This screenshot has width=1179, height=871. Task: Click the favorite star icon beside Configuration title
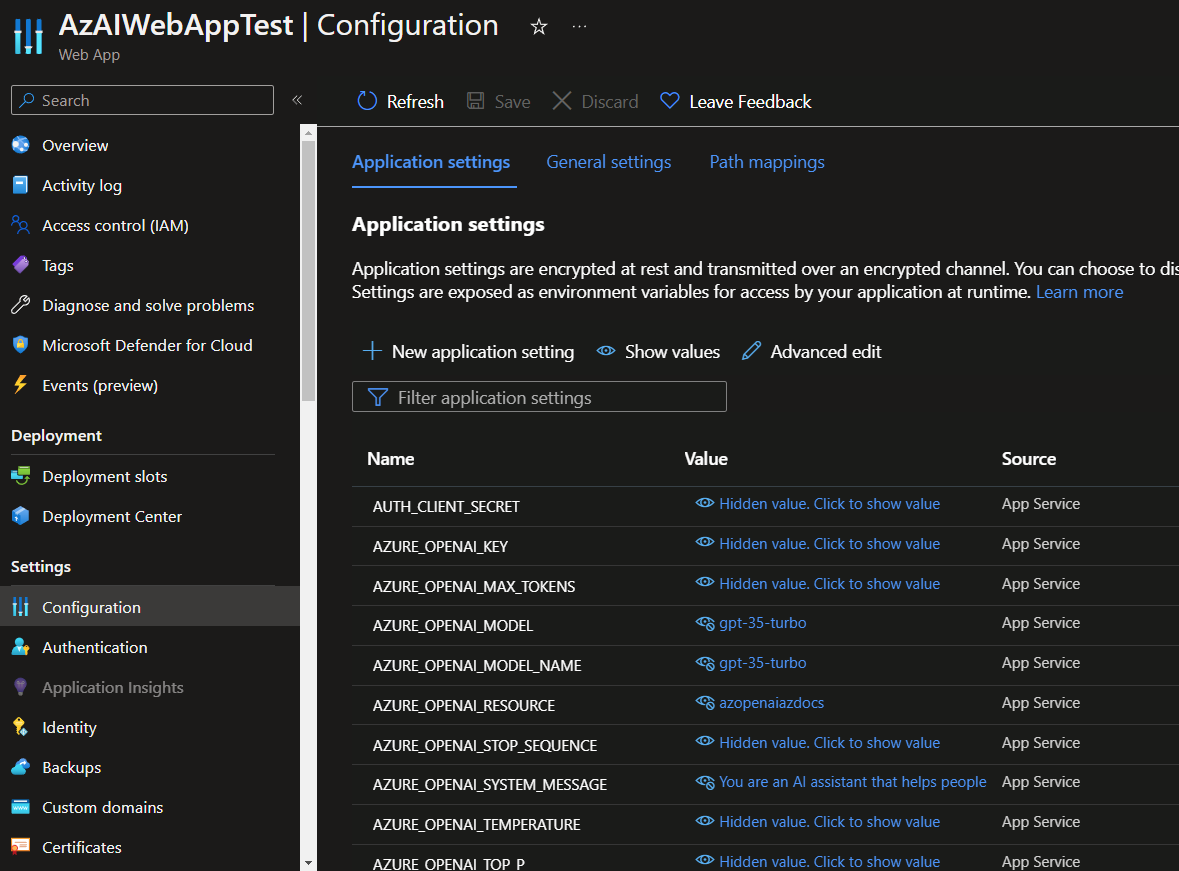tap(538, 27)
